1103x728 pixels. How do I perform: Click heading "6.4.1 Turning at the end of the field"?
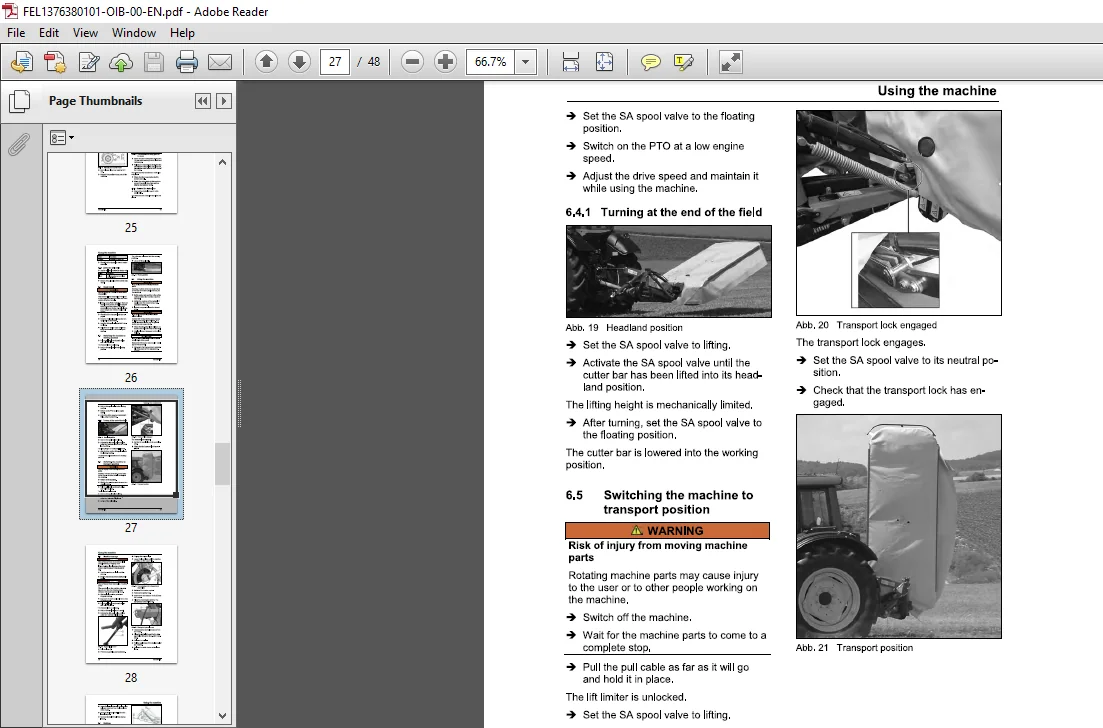663,212
